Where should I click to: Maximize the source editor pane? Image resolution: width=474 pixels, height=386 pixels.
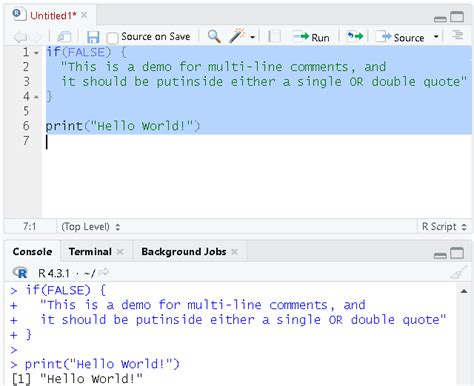pos(457,17)
